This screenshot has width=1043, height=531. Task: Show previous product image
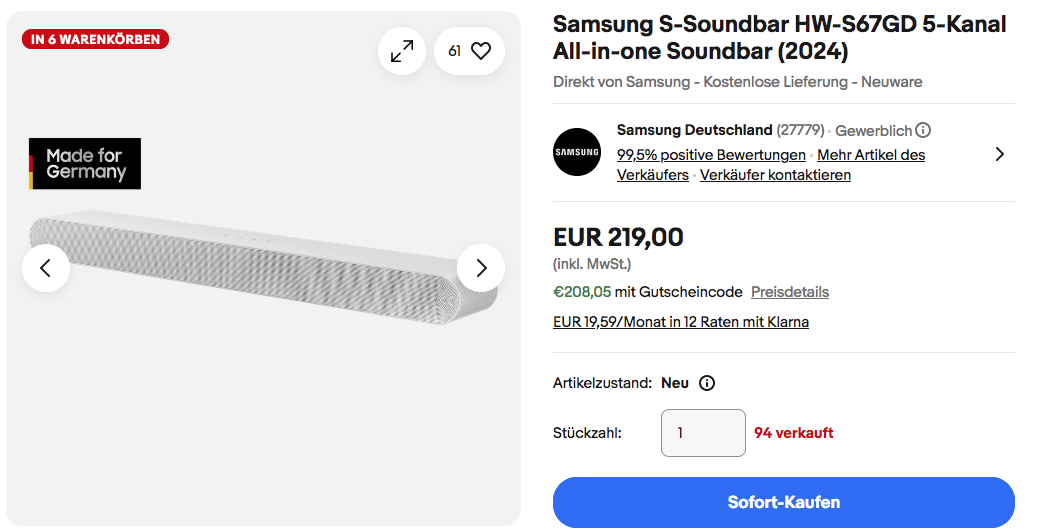point(46,268)
